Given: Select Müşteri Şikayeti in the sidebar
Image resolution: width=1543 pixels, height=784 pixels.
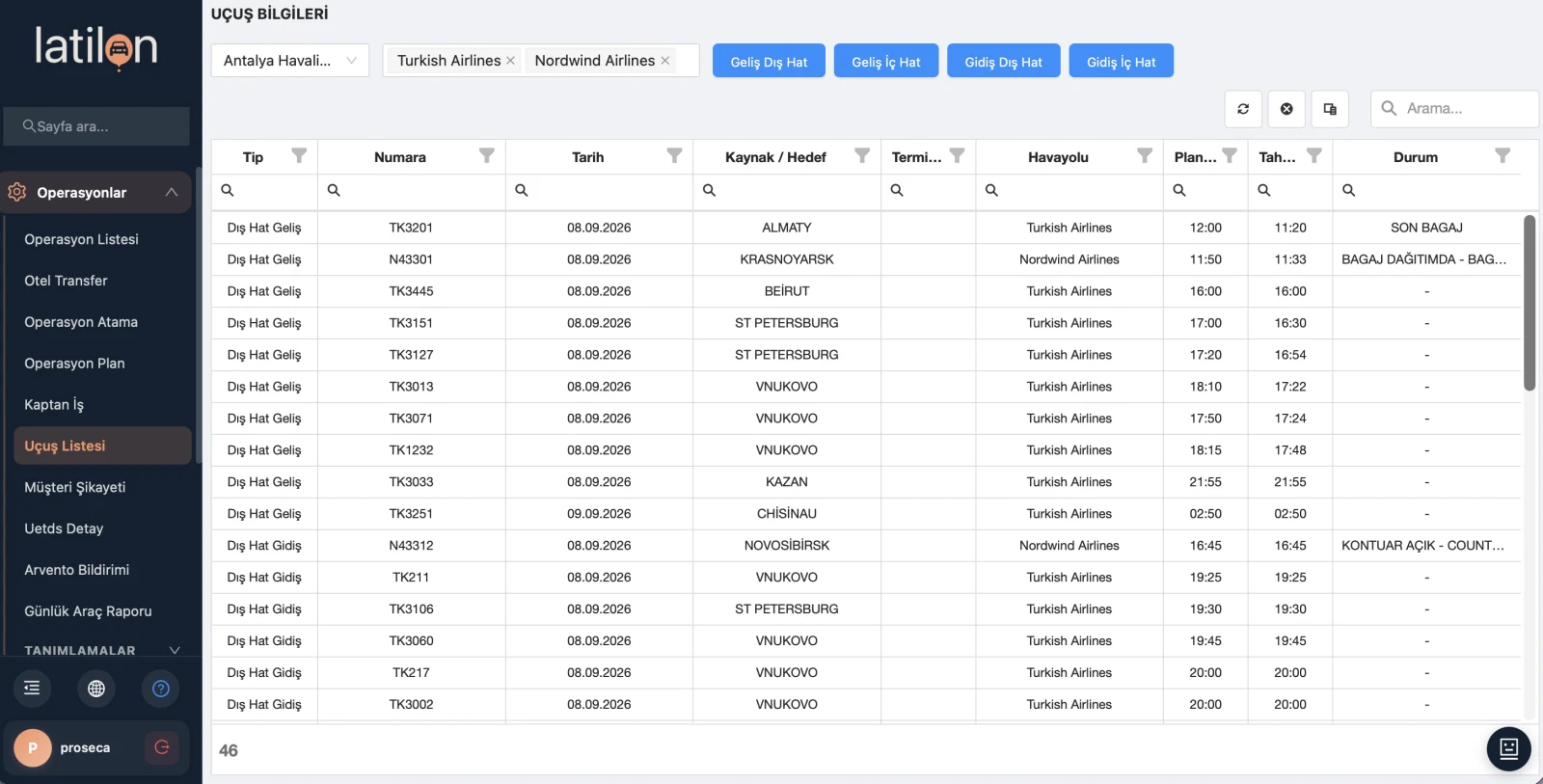Looking at the screenshot, I should coord(75,487).
